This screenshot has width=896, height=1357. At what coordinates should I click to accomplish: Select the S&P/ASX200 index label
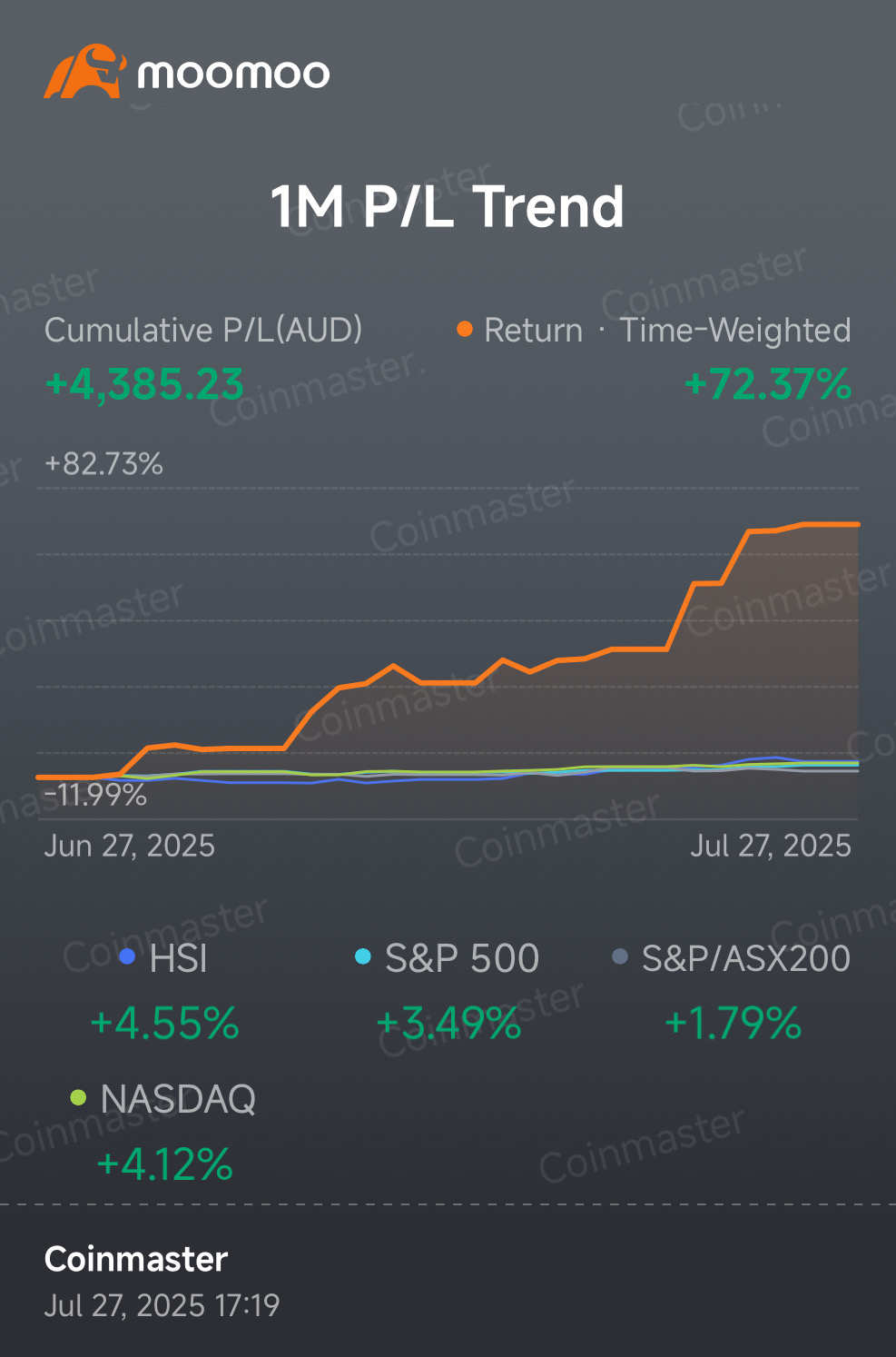coord(745,958)
